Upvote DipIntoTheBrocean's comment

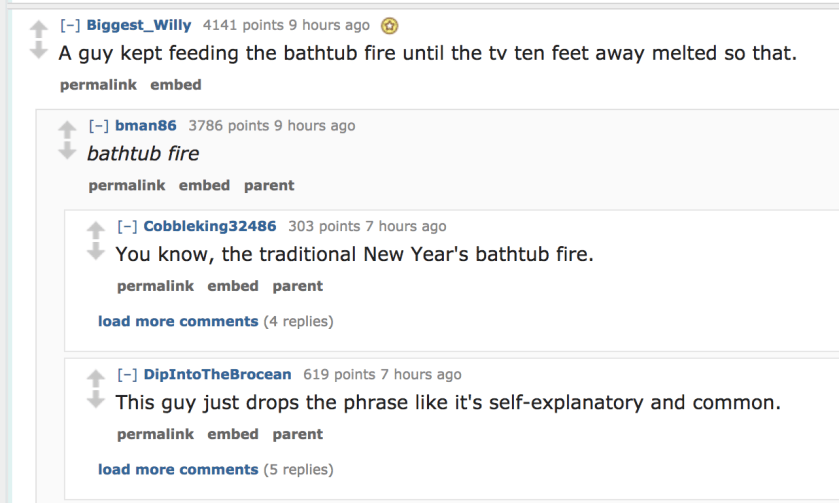[x=97, y=378]
